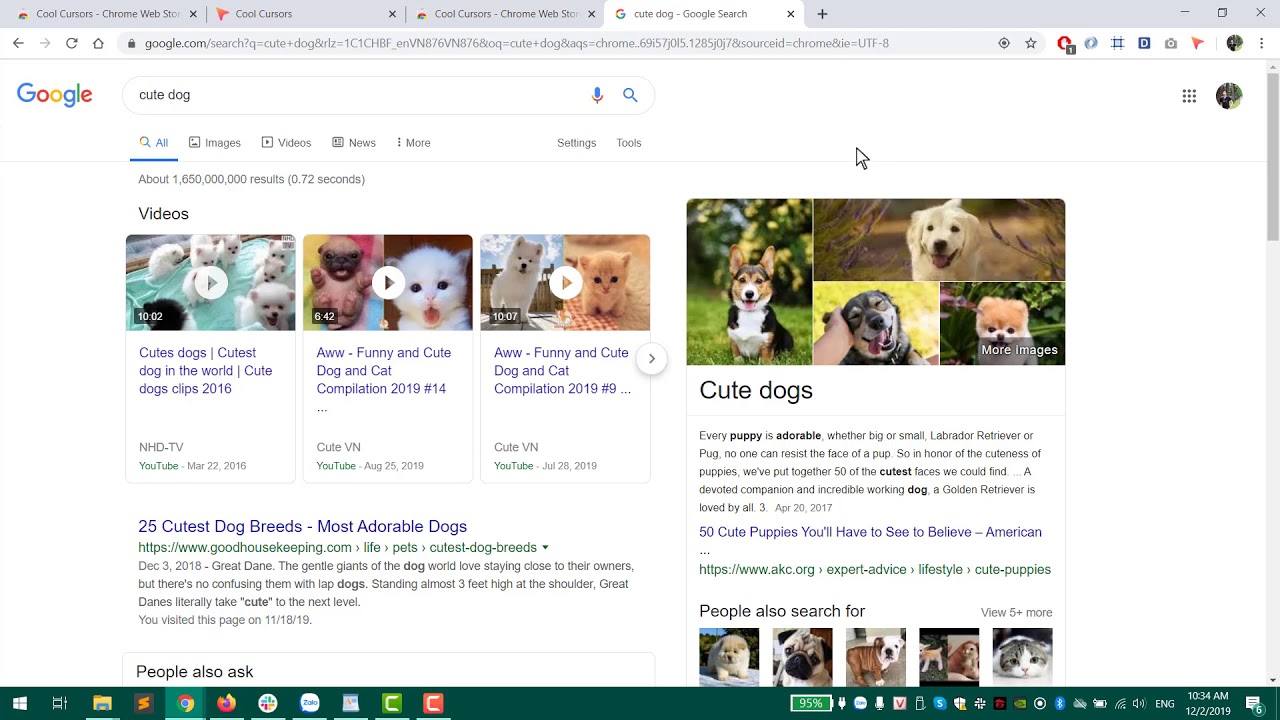Go back using the browser back arrow

click(18, 43)
